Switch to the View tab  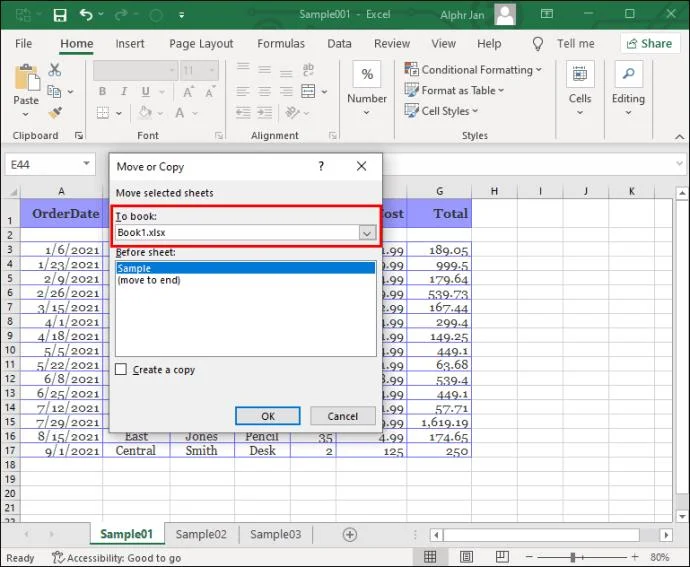pos(443,44)
